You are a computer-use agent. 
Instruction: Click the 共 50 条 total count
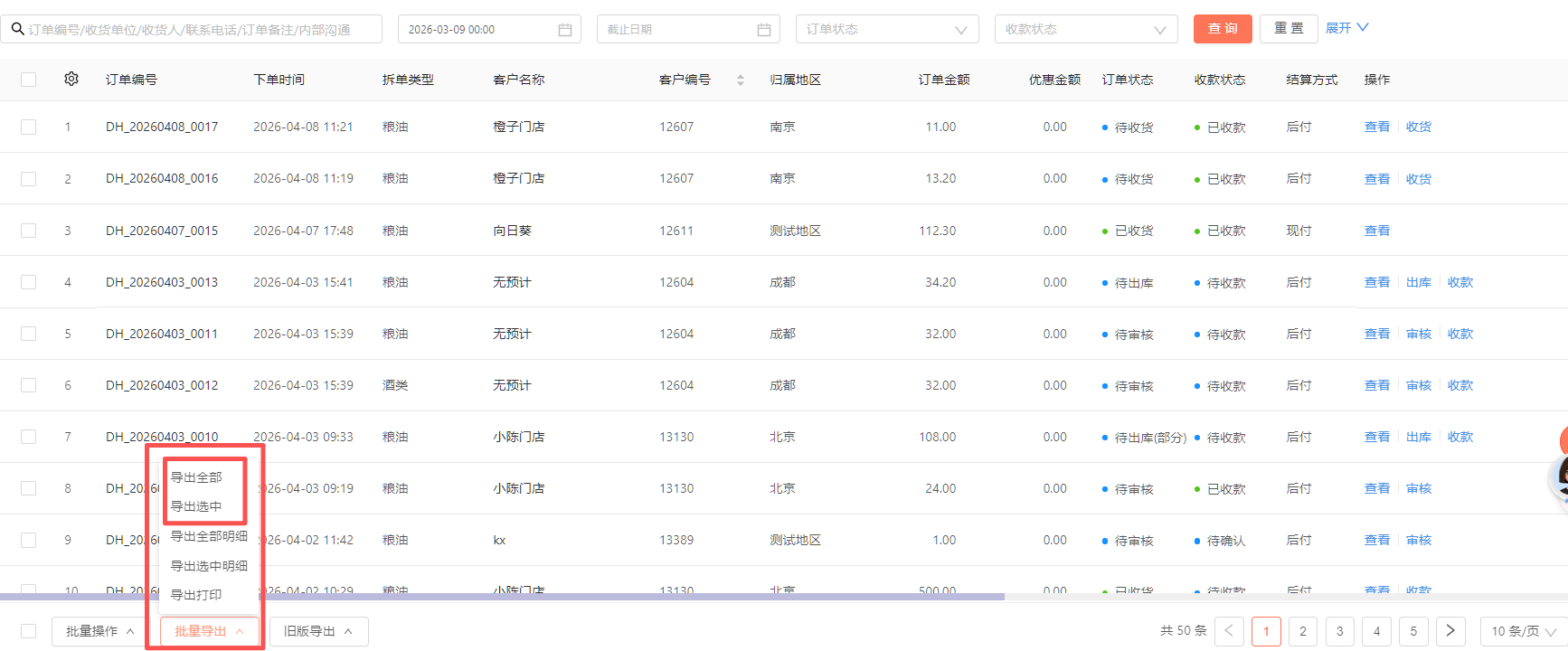[x=1184, y=631]
